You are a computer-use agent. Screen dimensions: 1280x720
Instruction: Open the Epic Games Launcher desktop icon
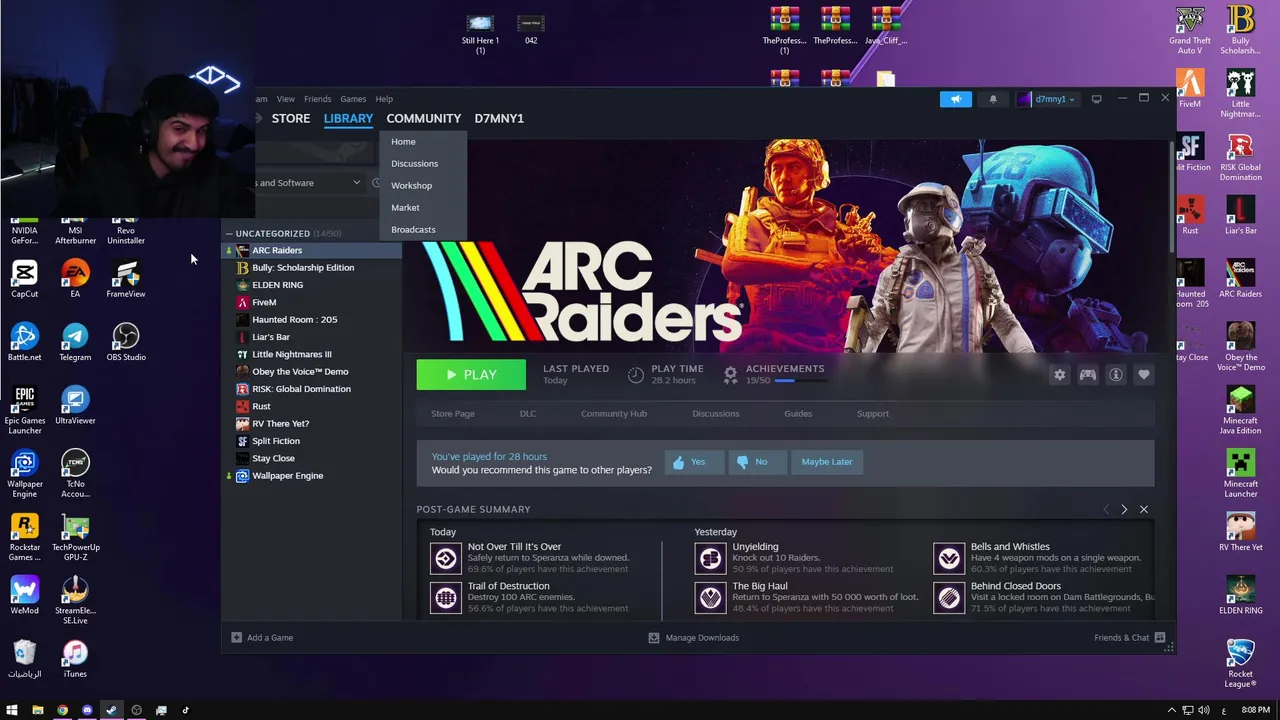pyautogui.click(x=25, y=411)
